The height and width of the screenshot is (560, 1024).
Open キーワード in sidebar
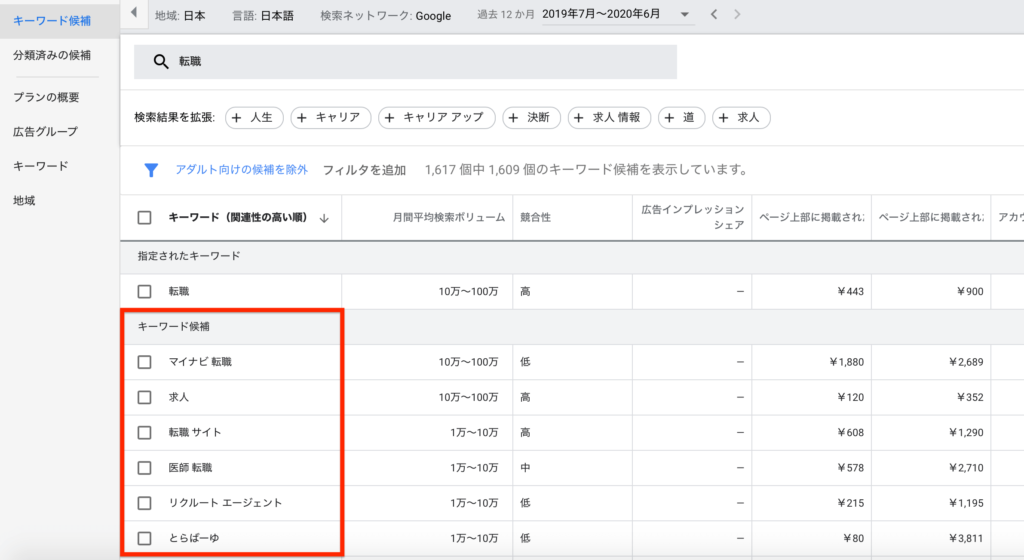coord(40,166)
